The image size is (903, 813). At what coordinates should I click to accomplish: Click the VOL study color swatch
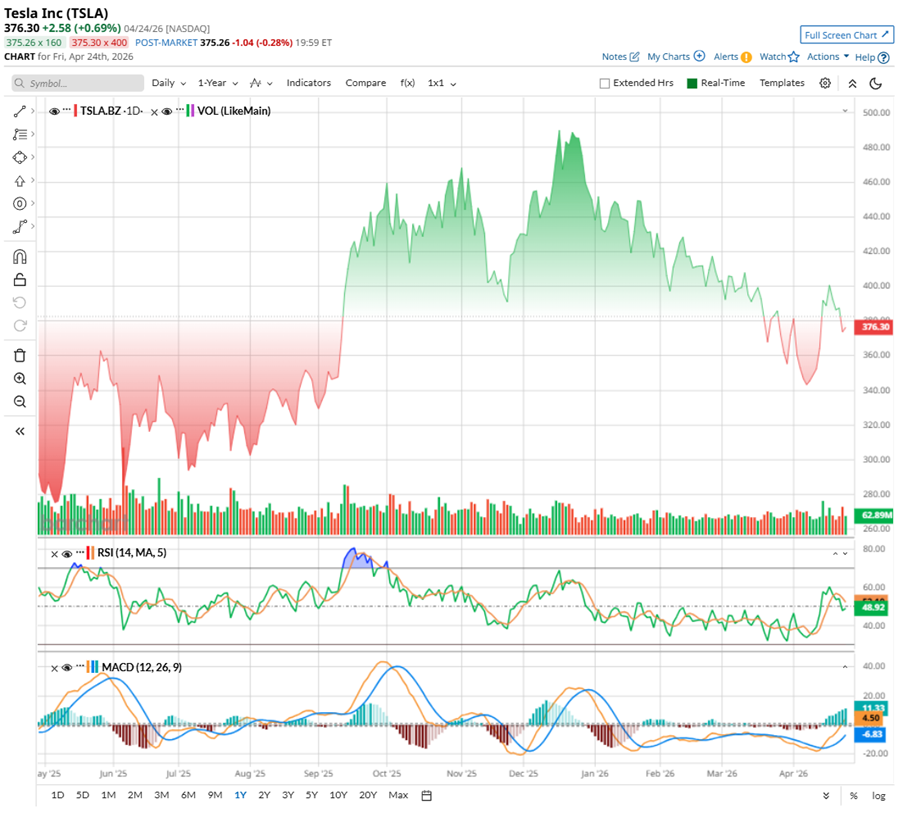190,111
